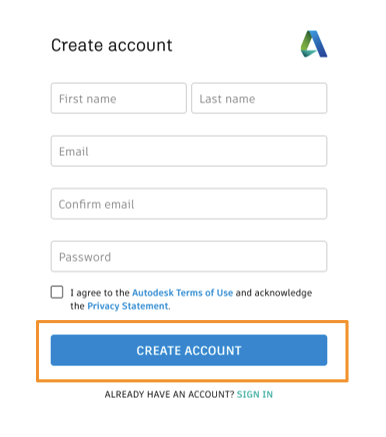Image resolution: width=386 pixels, height=437 pixels.
Task: Select the Last name input box
Action: pyautogui.click(x=259, y=98)
